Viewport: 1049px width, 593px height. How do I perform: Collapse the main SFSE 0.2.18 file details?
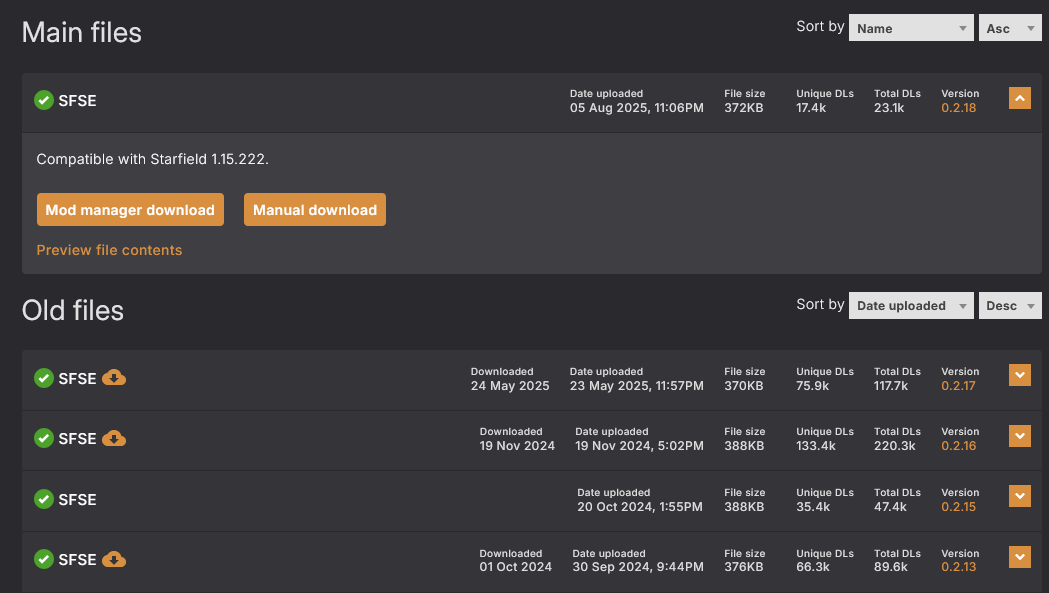coord(1019,98)
